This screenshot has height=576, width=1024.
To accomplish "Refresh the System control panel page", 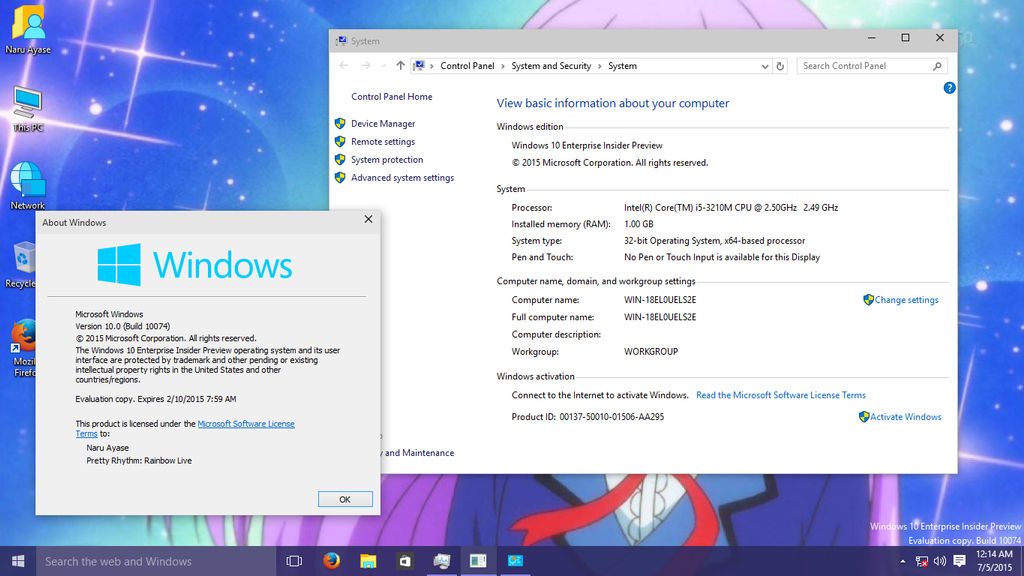I will [x=780, y=66].
